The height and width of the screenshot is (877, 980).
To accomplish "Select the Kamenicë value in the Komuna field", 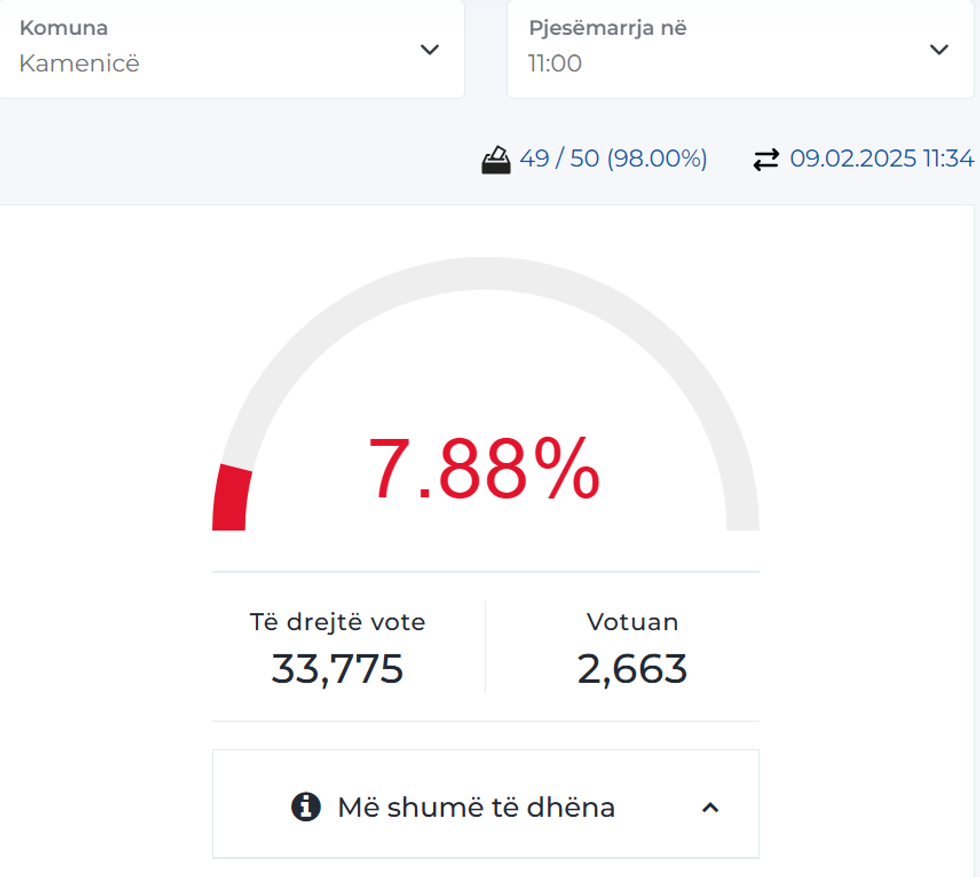I will (x=80, y=64).
